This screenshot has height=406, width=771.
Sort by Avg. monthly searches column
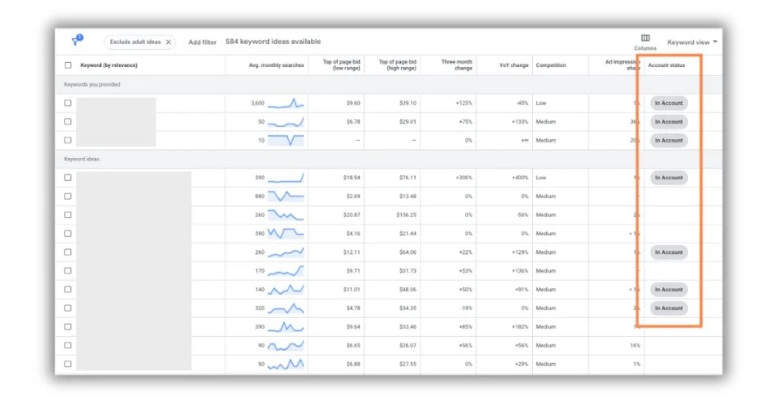coord(277,65)
